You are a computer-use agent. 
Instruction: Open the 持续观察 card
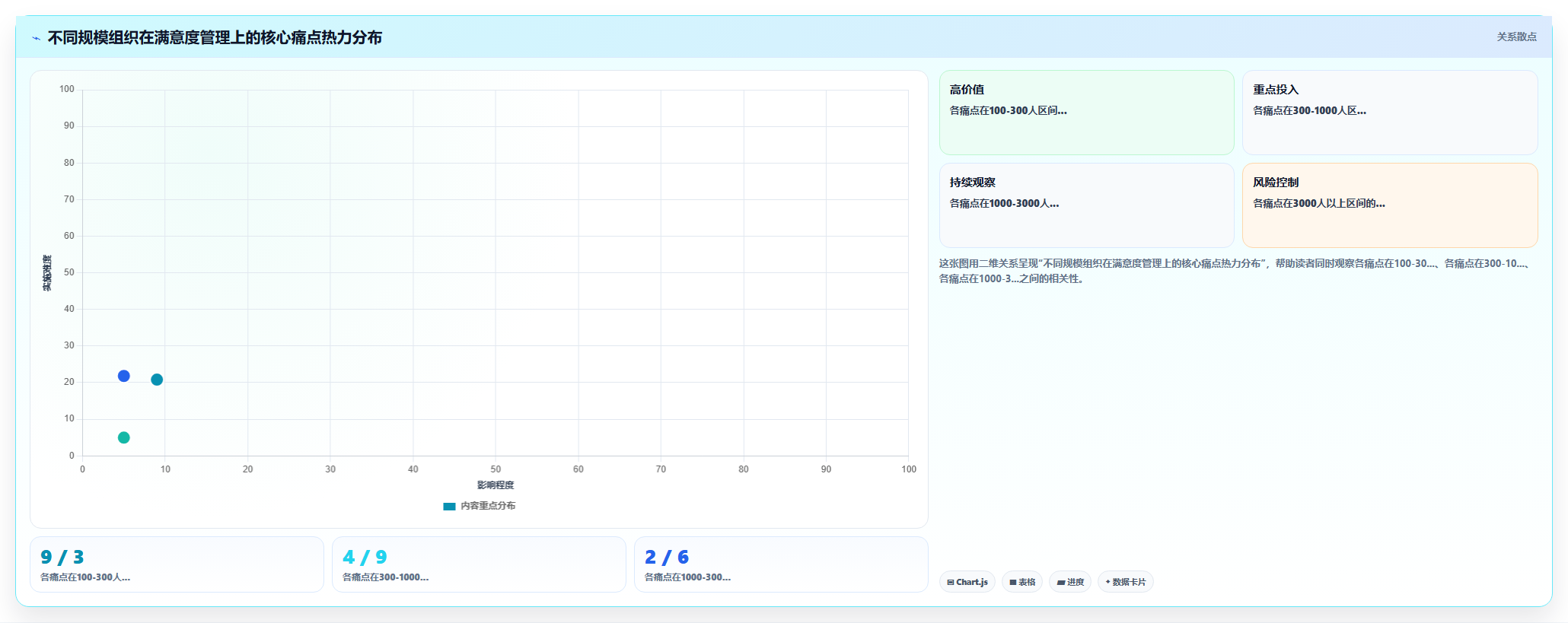click(x=1086, y=205)
